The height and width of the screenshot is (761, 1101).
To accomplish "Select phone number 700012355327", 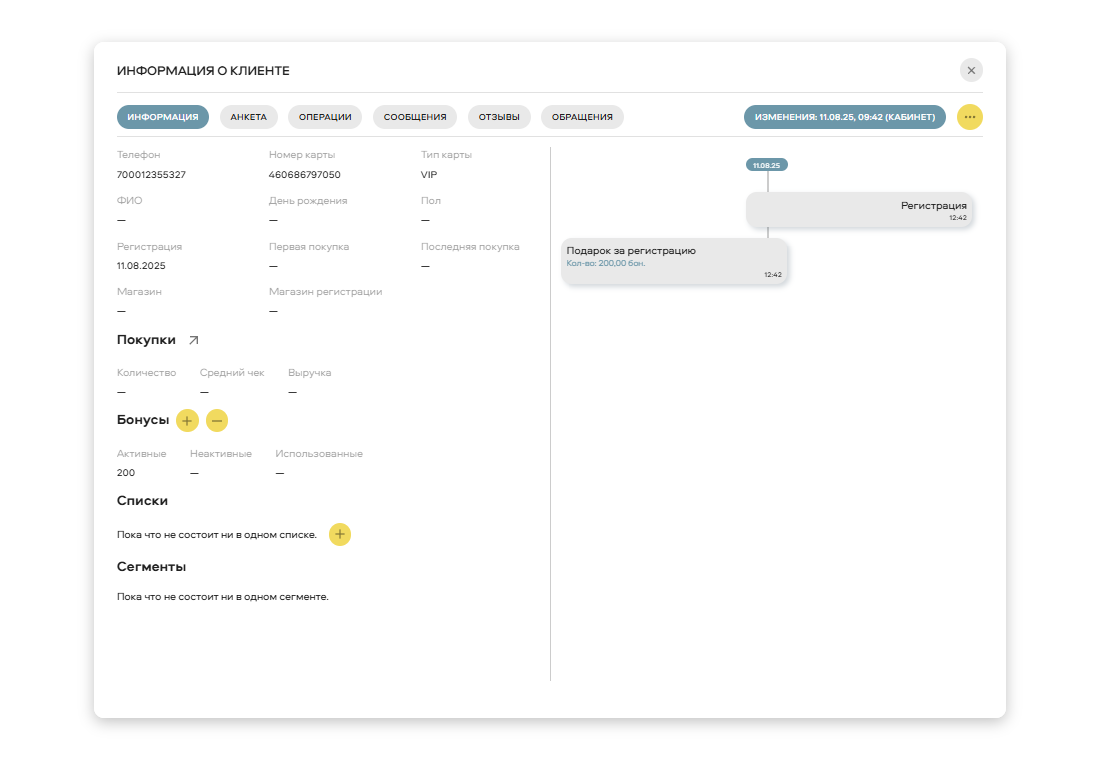I will coord(152,175).
